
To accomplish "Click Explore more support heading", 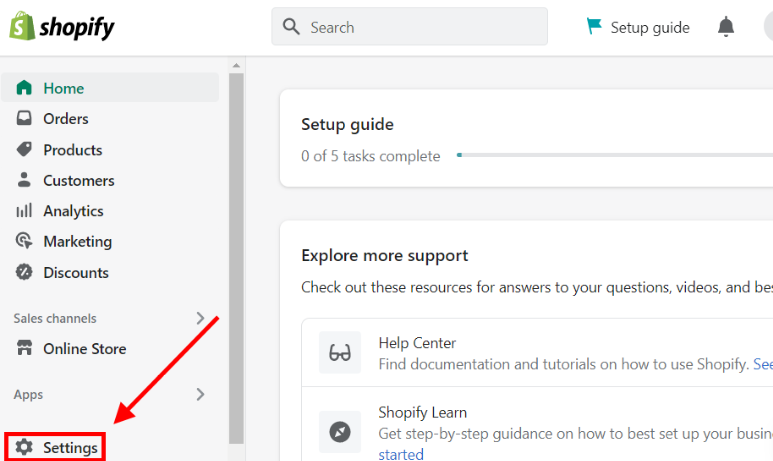I will (x=385, y=255).
